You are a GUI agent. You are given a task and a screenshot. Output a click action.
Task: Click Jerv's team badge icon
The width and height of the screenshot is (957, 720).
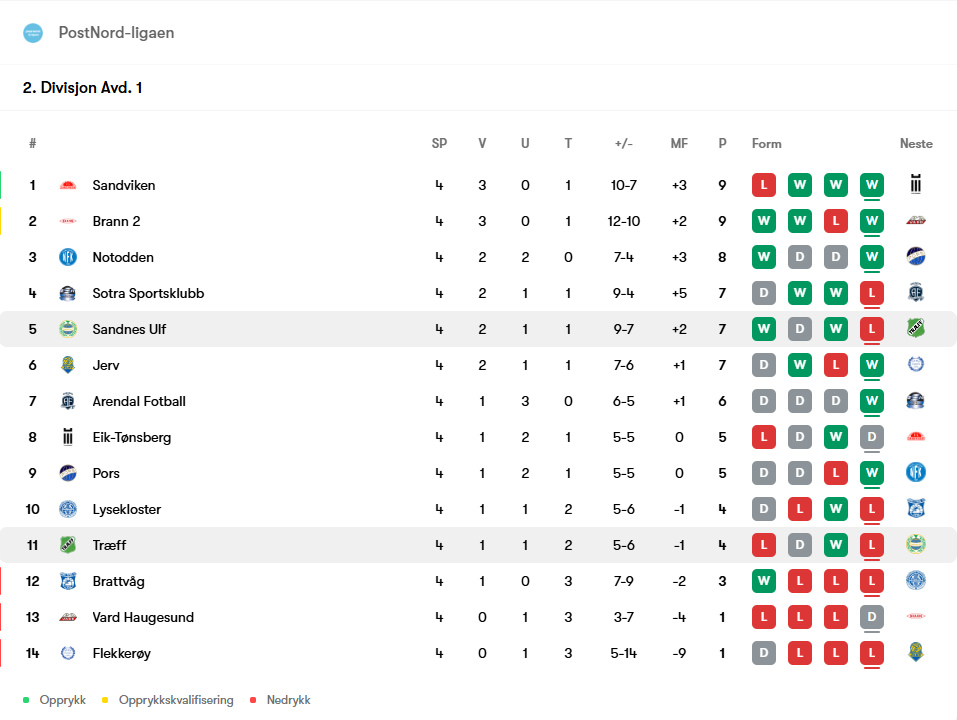(68, 365)
